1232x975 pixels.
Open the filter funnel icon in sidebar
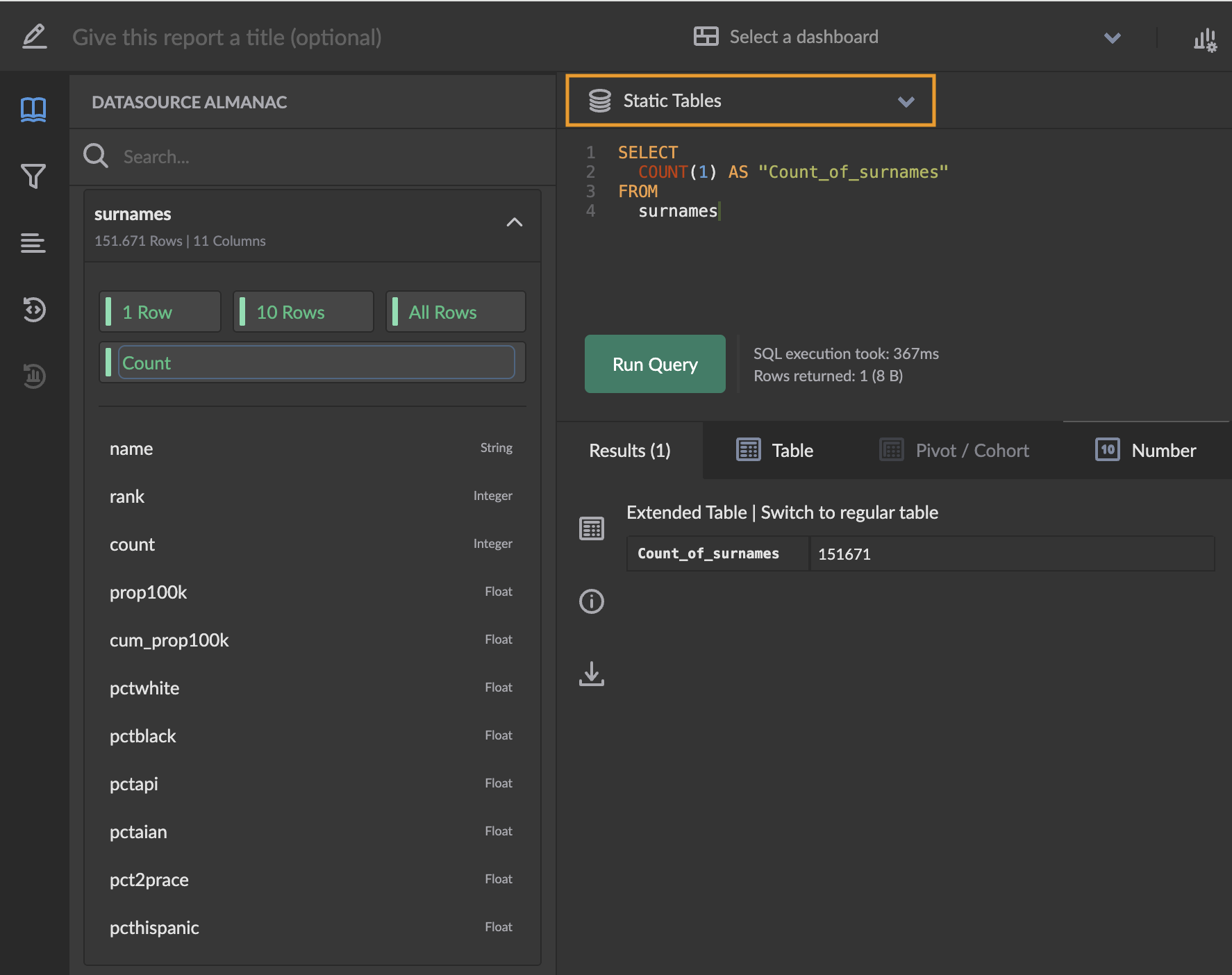click(x=33, y=176)
